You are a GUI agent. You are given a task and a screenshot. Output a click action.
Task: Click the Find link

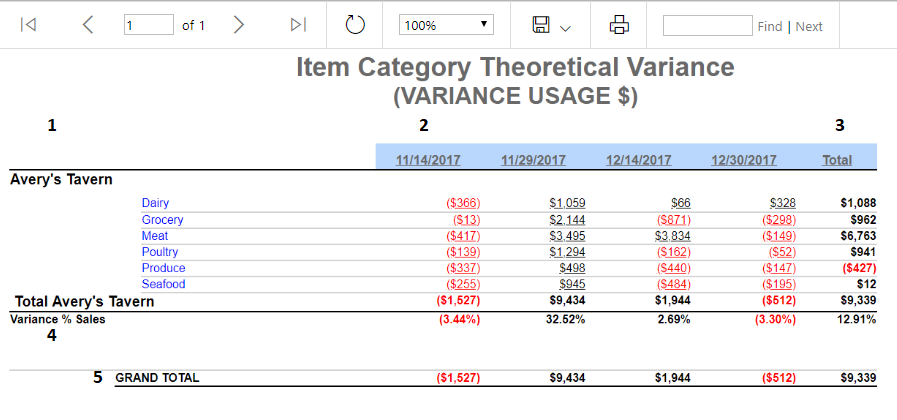point(770,26)
